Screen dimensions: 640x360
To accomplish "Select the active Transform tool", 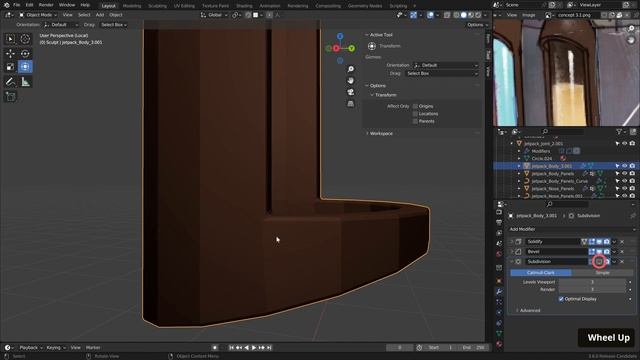I will [x=25, y=67].
